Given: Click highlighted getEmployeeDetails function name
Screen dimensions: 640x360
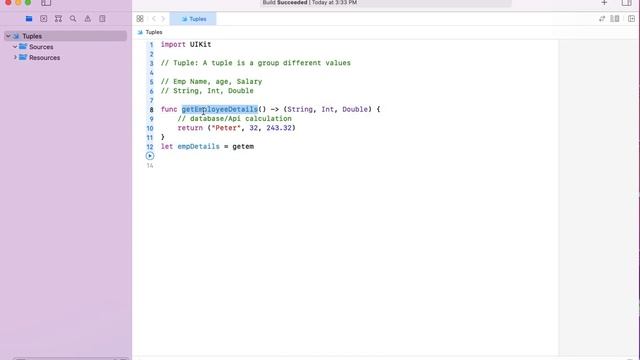Looking at the screenshot, I should (220, 109).
